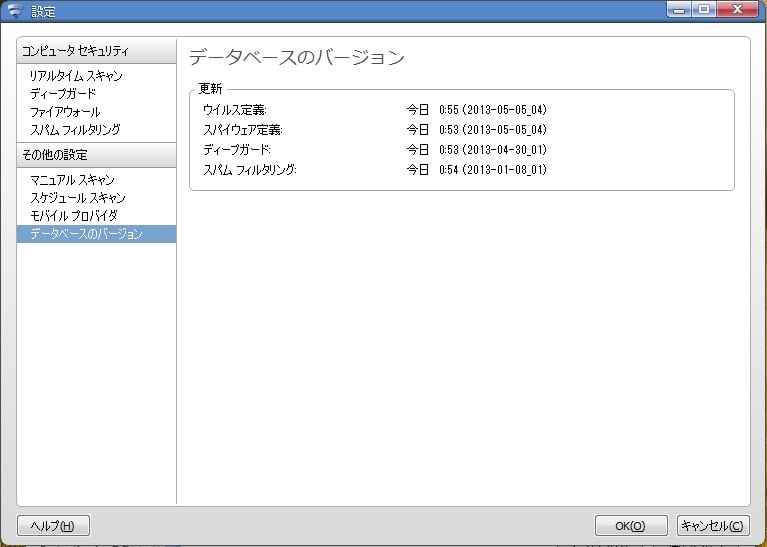Maximize the 設定 window

(704, 9)
